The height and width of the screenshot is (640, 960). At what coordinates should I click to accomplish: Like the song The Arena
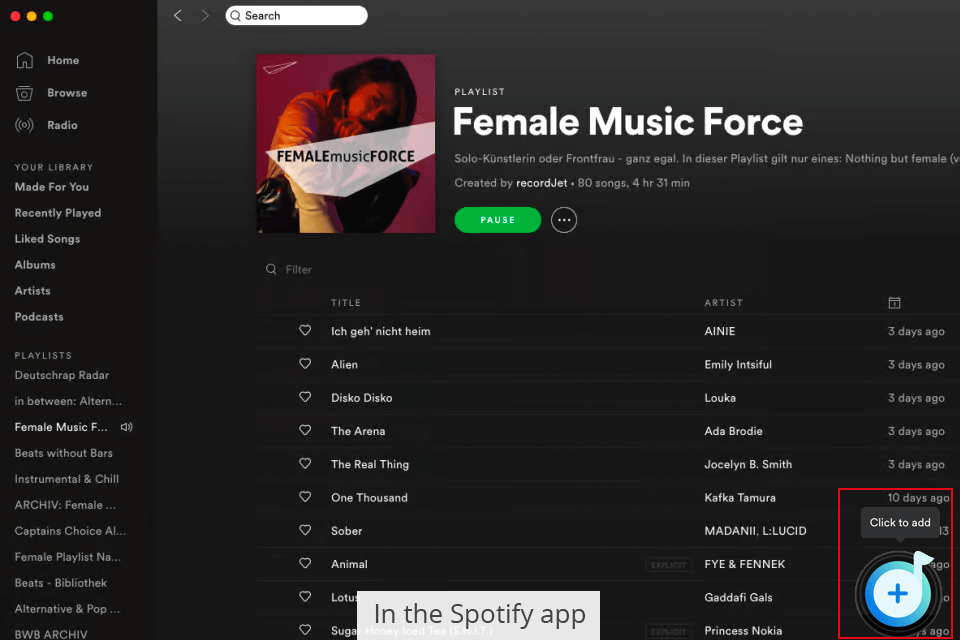[305, 431]
